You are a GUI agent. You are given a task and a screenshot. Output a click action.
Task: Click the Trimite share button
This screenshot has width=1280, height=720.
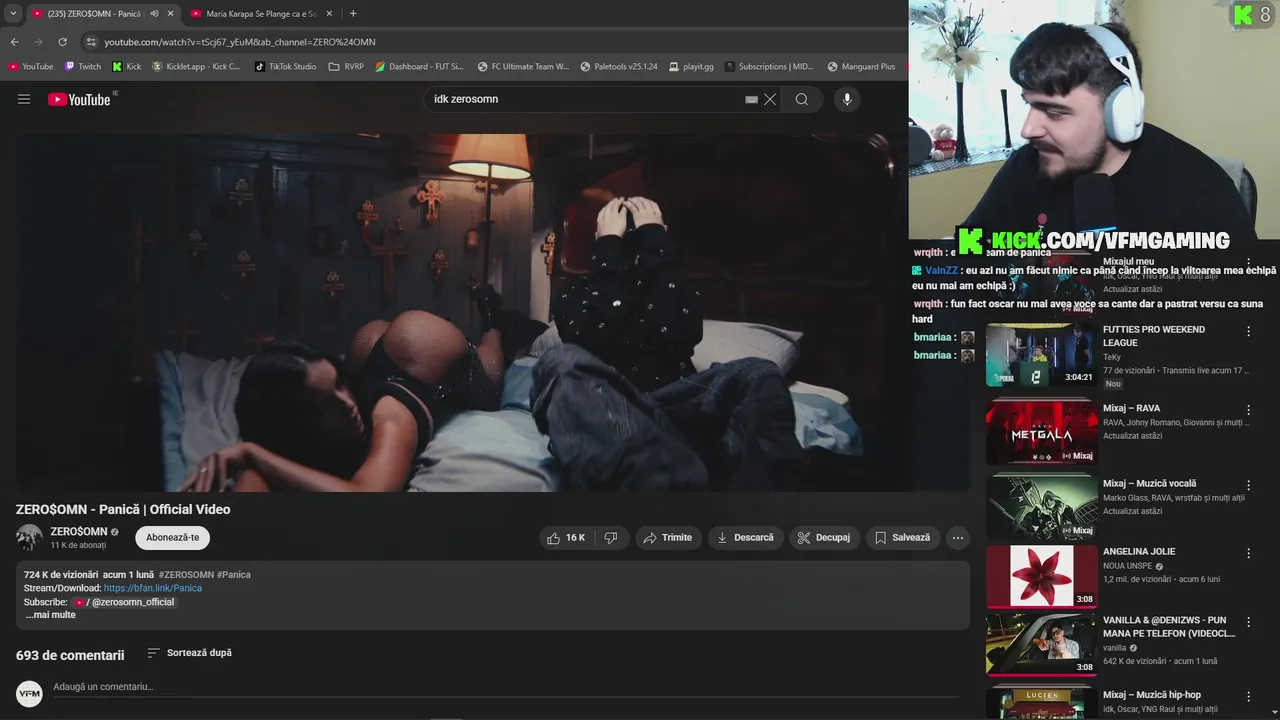[668, 538]
